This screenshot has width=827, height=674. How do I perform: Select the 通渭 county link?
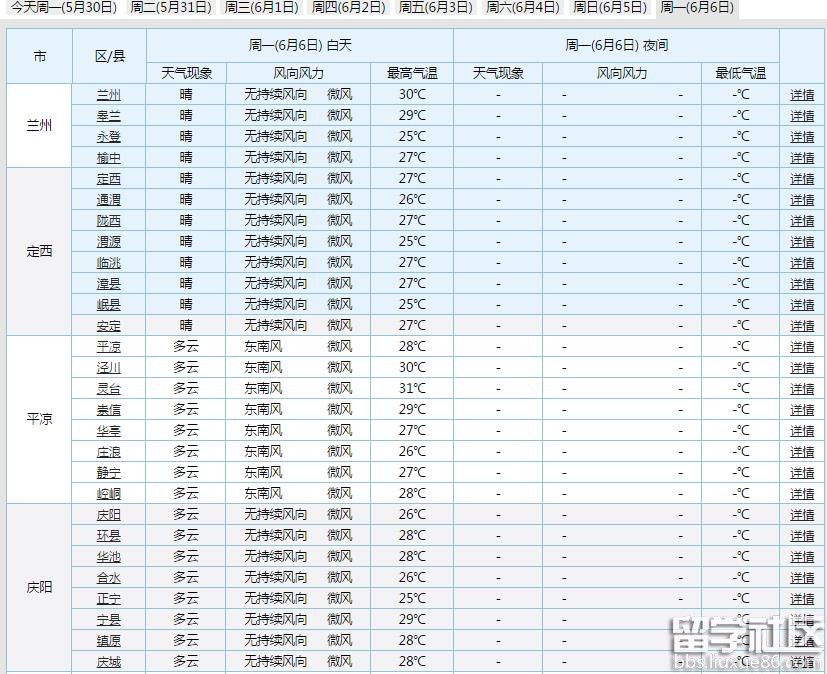[109, 200]
